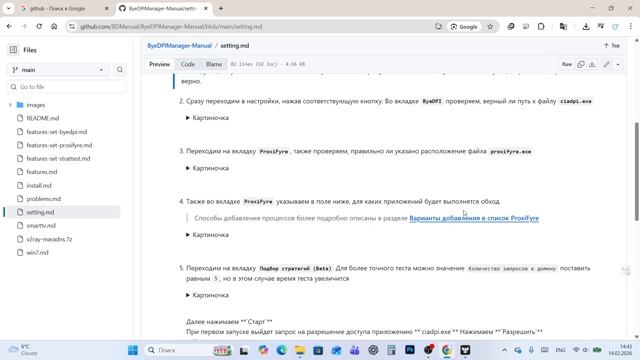Open README.md in the file tree
The image size is (640, 360).
click(42, 118)
